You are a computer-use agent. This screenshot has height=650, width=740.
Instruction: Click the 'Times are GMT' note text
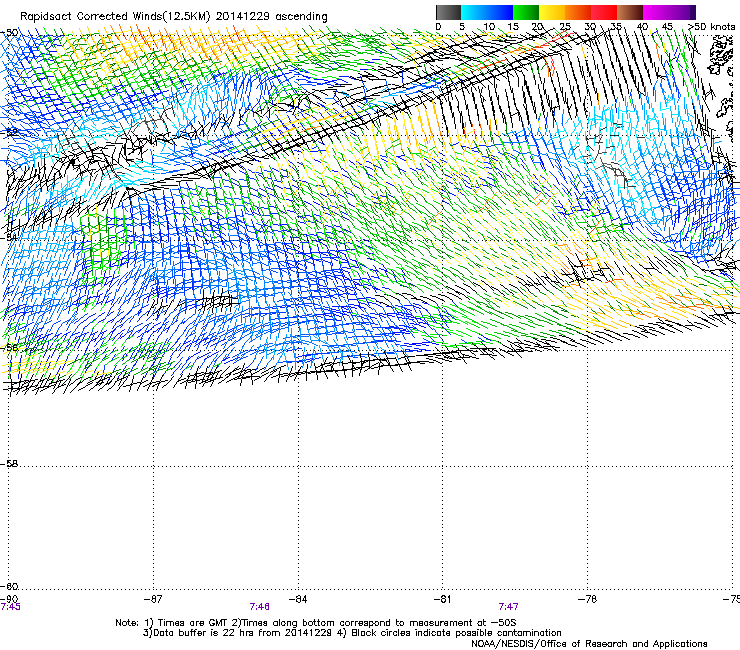point(193,623)
